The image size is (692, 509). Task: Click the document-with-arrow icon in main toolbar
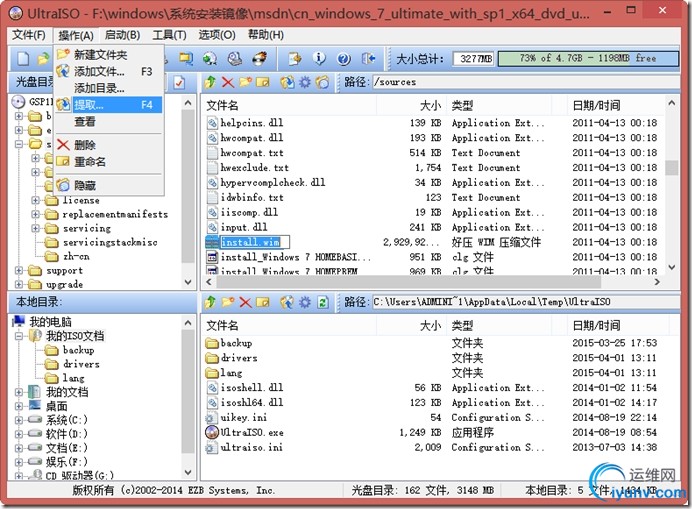pos(294,58)
